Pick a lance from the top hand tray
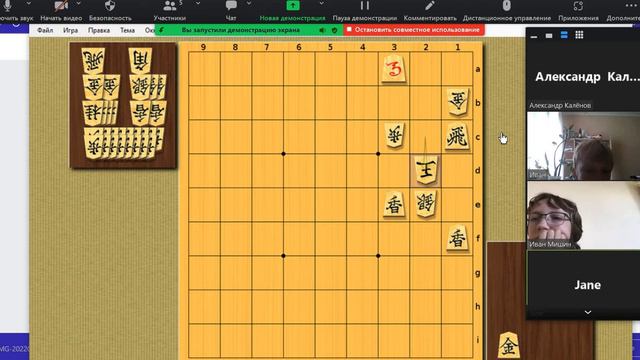The width and height of the screenshot is (640, 360). tap(140, 113)
